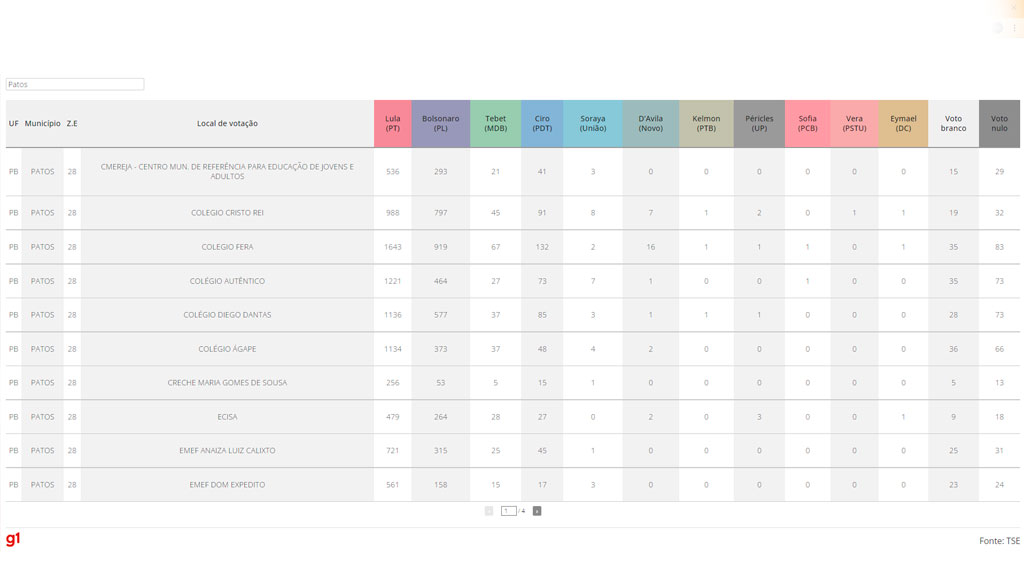Click the Local de votação column header
The height and width of the screenshot is (576, 1024).
pyautogui.click(x=227, y=124)
